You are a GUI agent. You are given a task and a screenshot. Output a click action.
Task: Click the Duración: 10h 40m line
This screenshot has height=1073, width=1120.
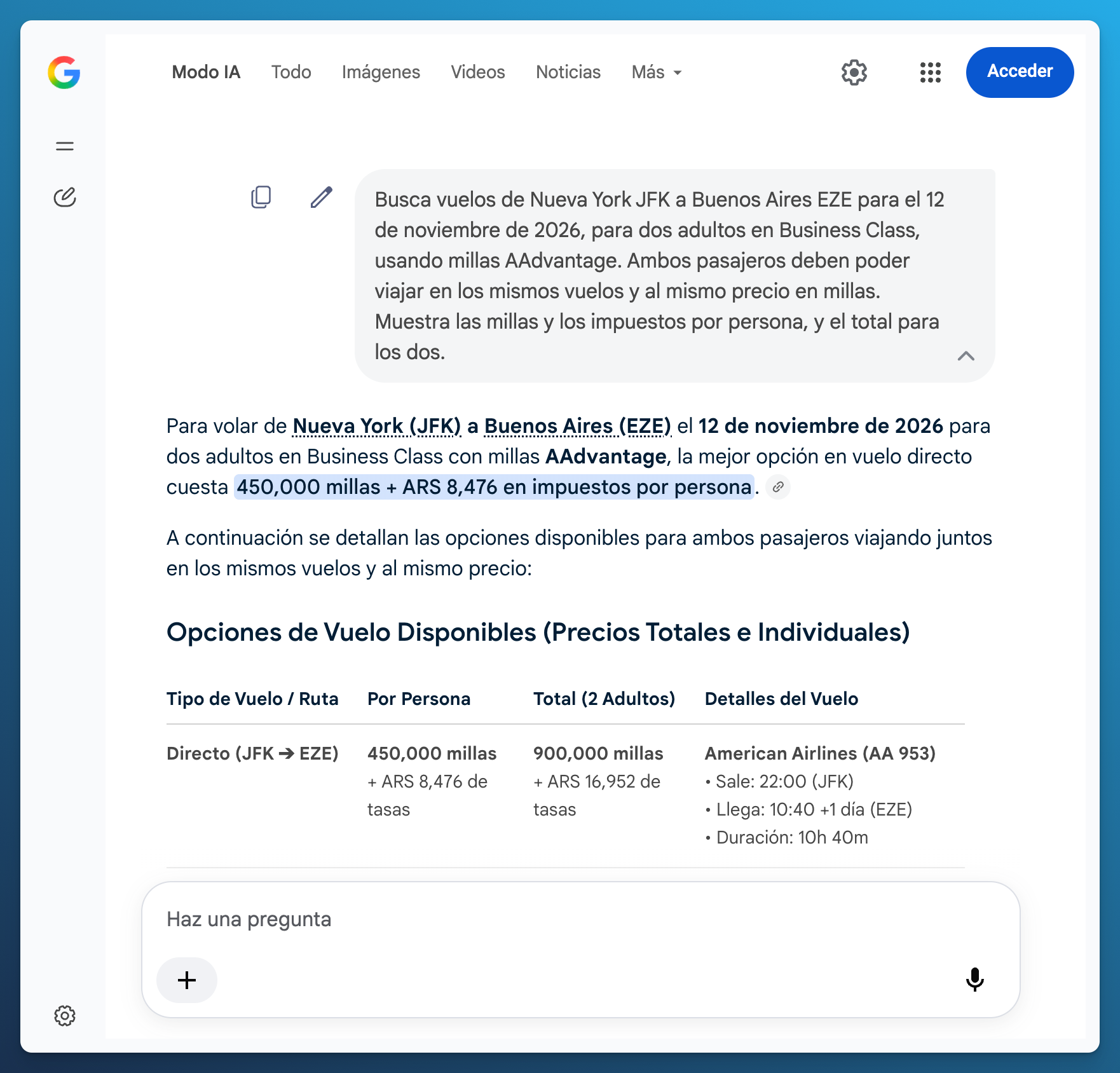(787, 837)
